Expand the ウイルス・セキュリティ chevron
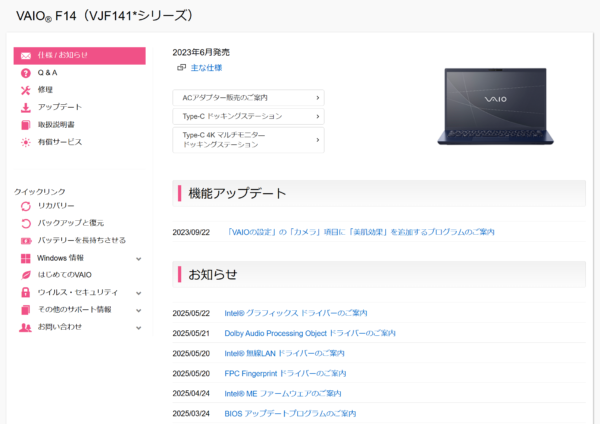Screen dimensions: 600x424 coord(139,293)
